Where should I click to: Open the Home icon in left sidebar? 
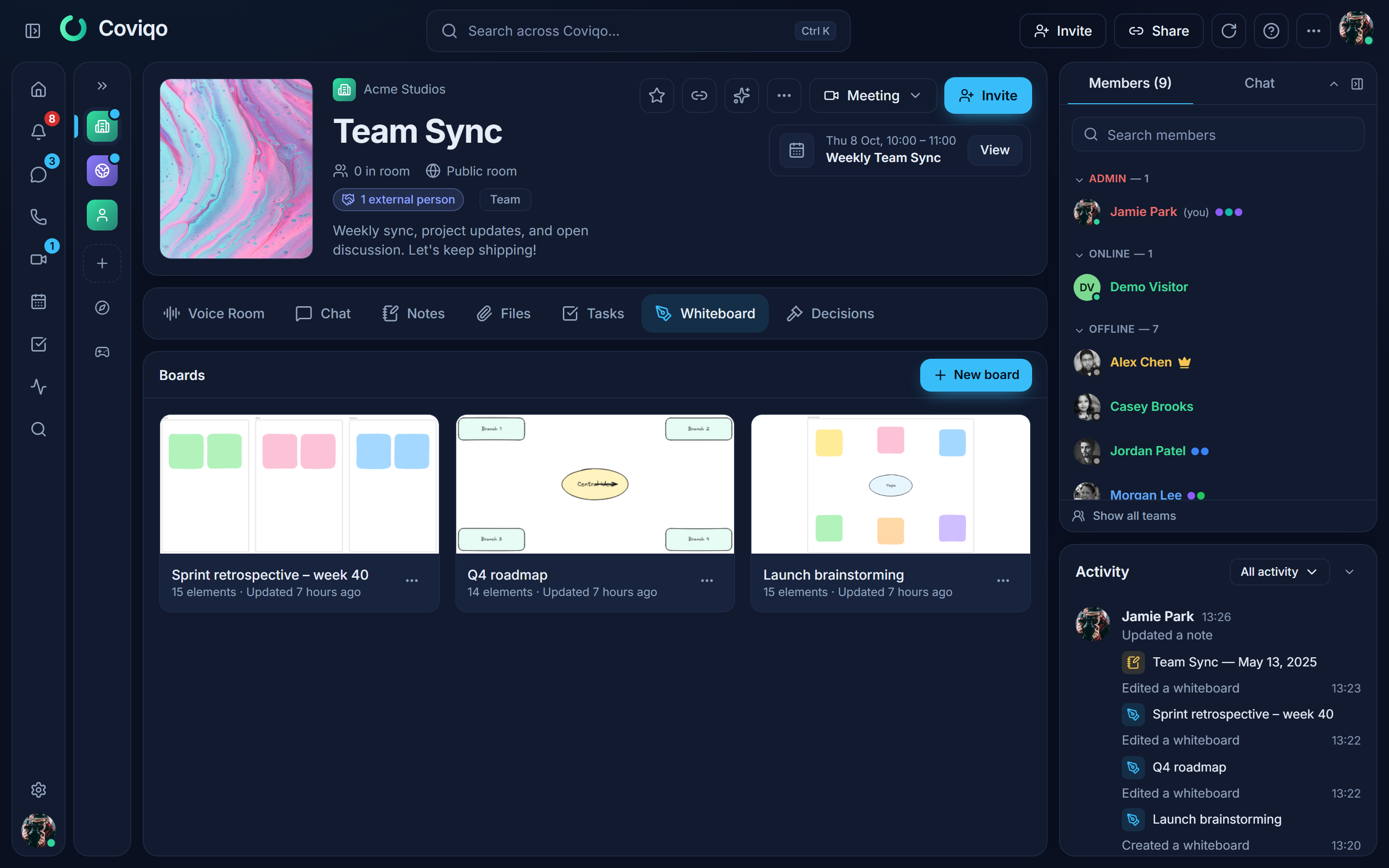pos(39,90)
